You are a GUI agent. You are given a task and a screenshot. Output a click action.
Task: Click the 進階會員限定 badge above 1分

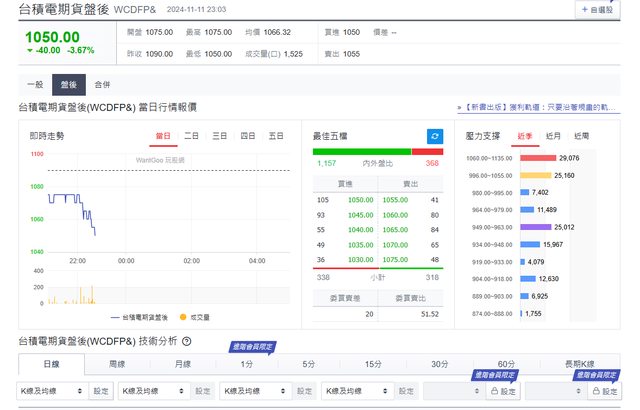(246, 347)
